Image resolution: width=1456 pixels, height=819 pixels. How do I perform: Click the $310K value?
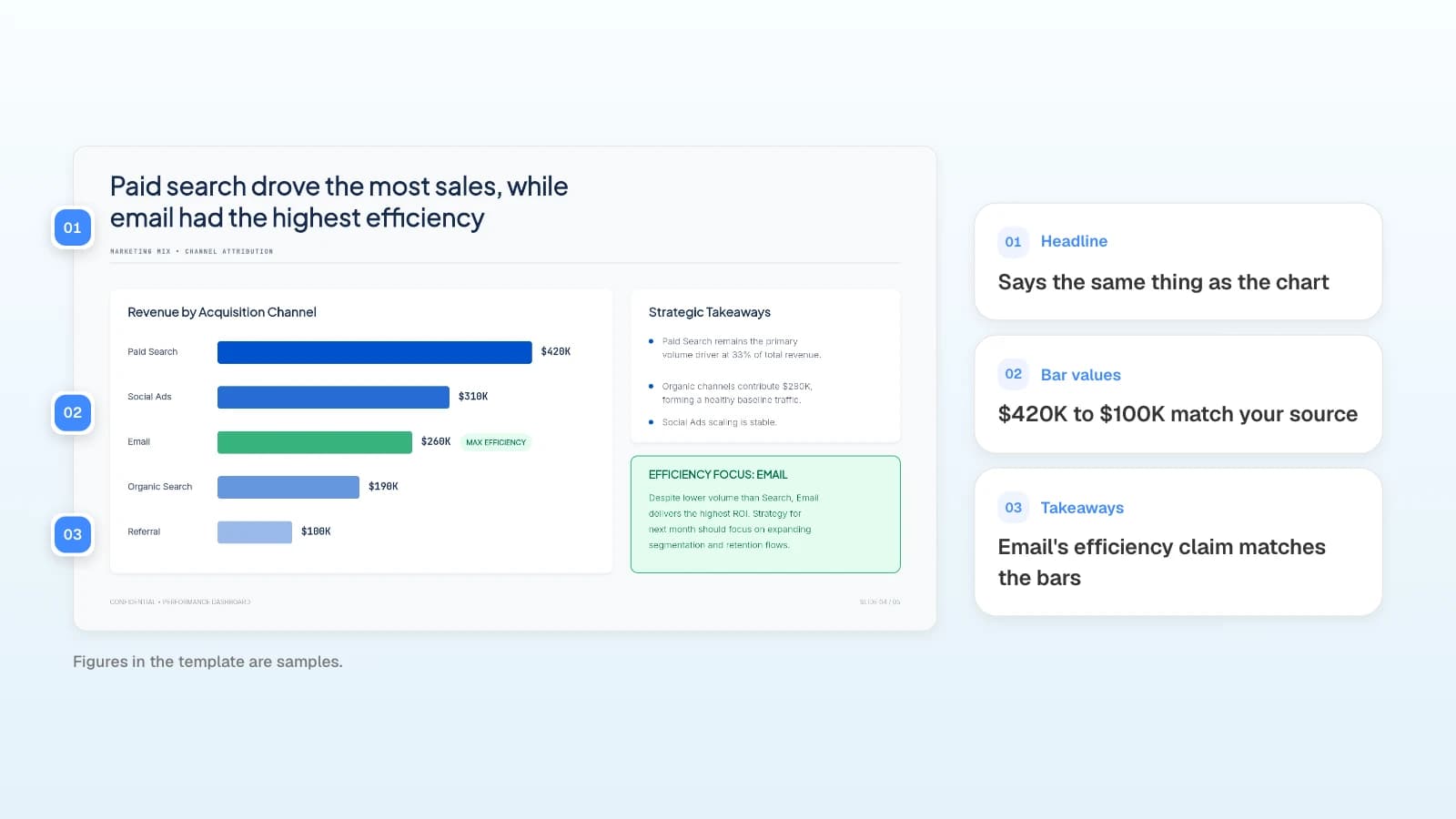[x=473, y=397]
